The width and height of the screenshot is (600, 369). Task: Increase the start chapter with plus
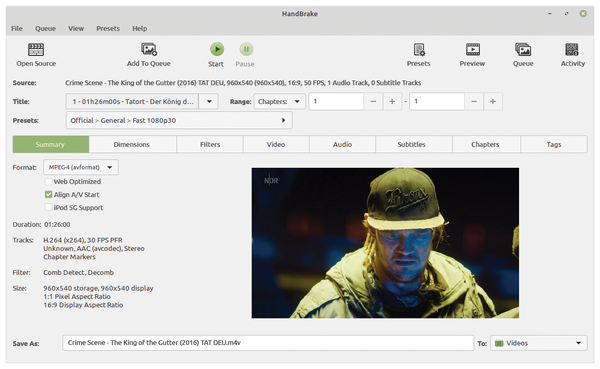392,101
